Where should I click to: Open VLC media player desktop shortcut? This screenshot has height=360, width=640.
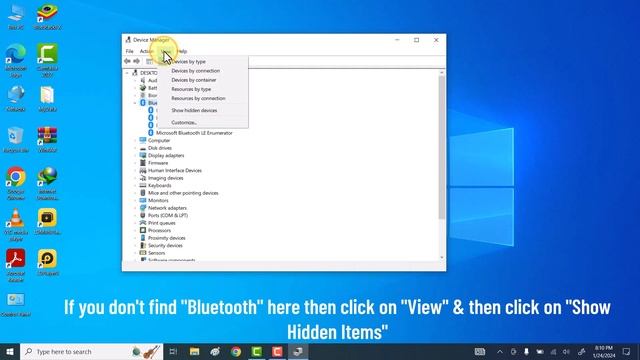point(16,224)
